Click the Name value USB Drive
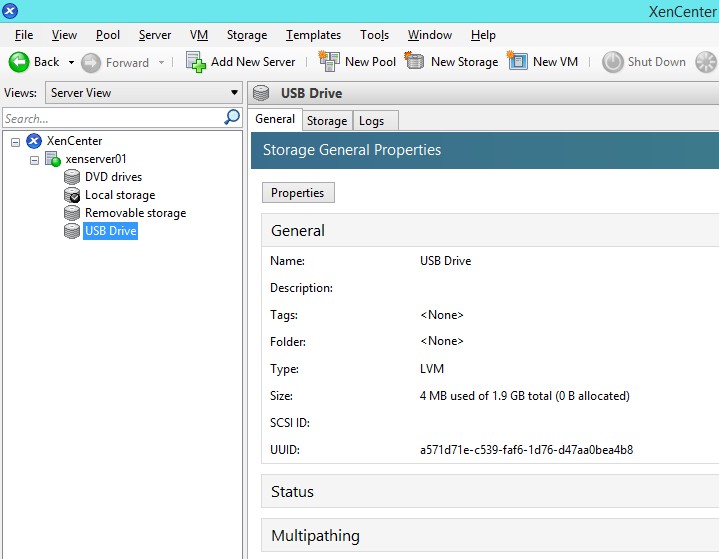The image size is (719, 559). click(x=445, y=261)
